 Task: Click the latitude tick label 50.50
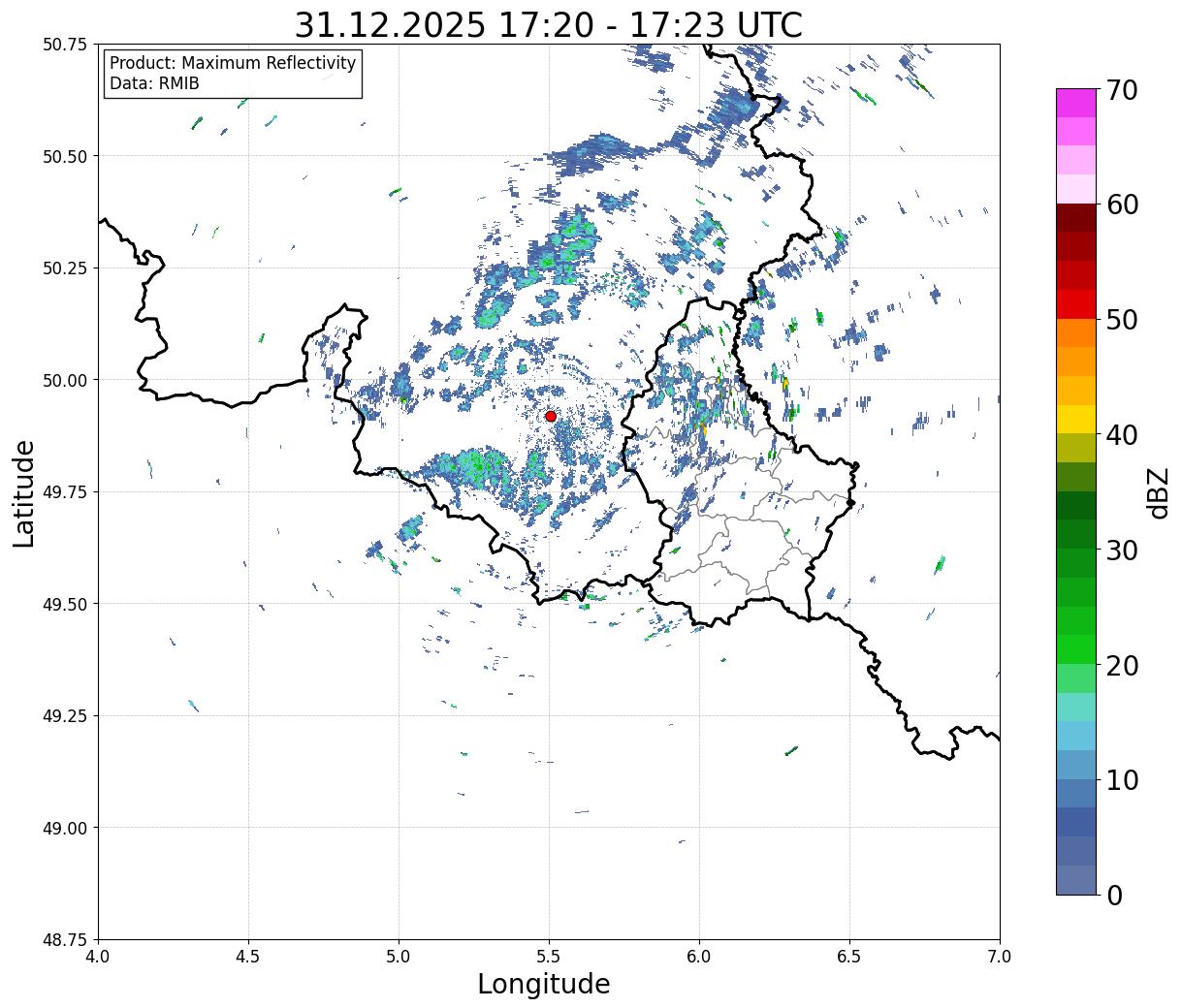click(x=65, y=156)
